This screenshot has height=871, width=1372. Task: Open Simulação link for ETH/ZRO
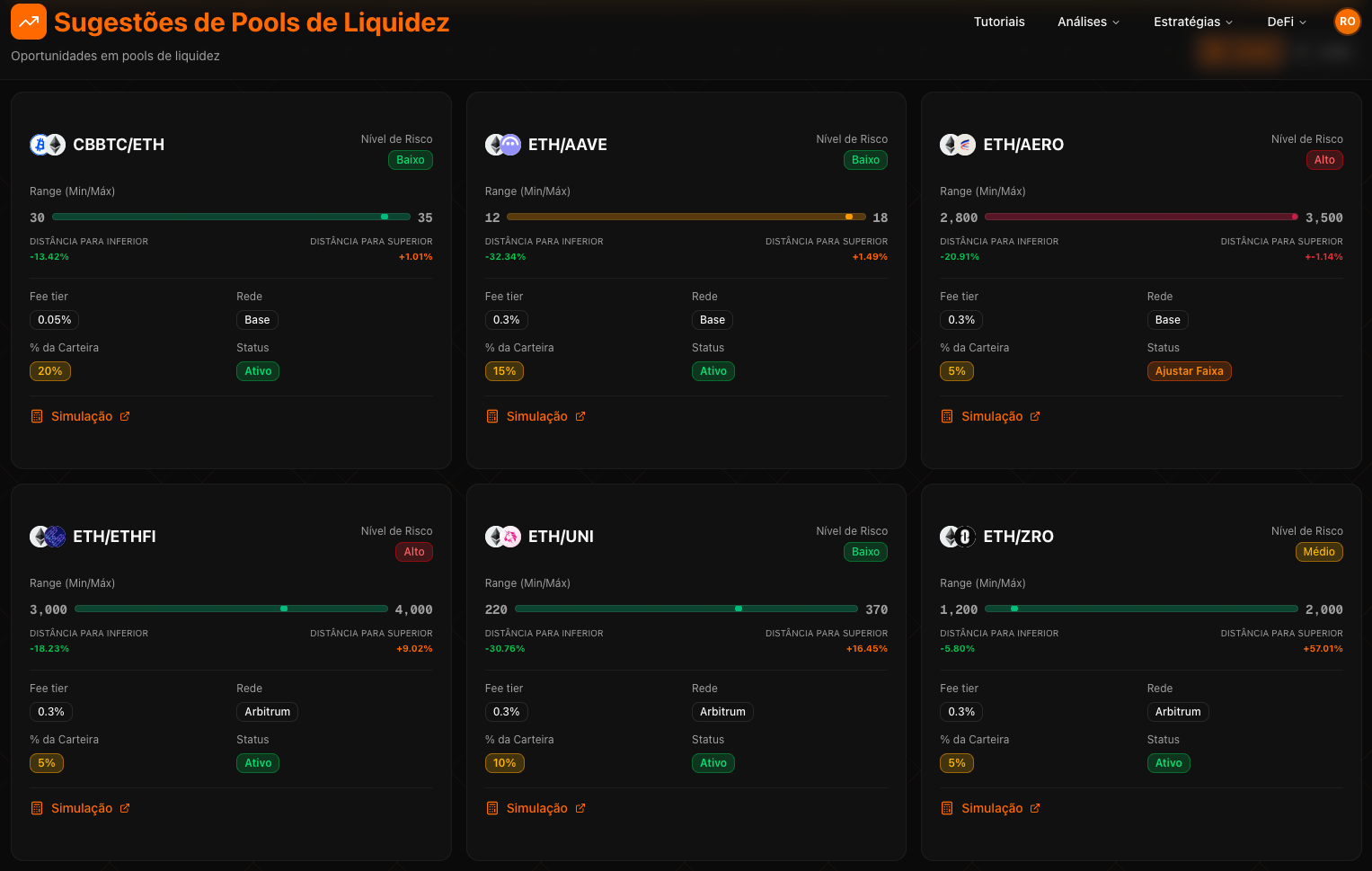point(990,808)
